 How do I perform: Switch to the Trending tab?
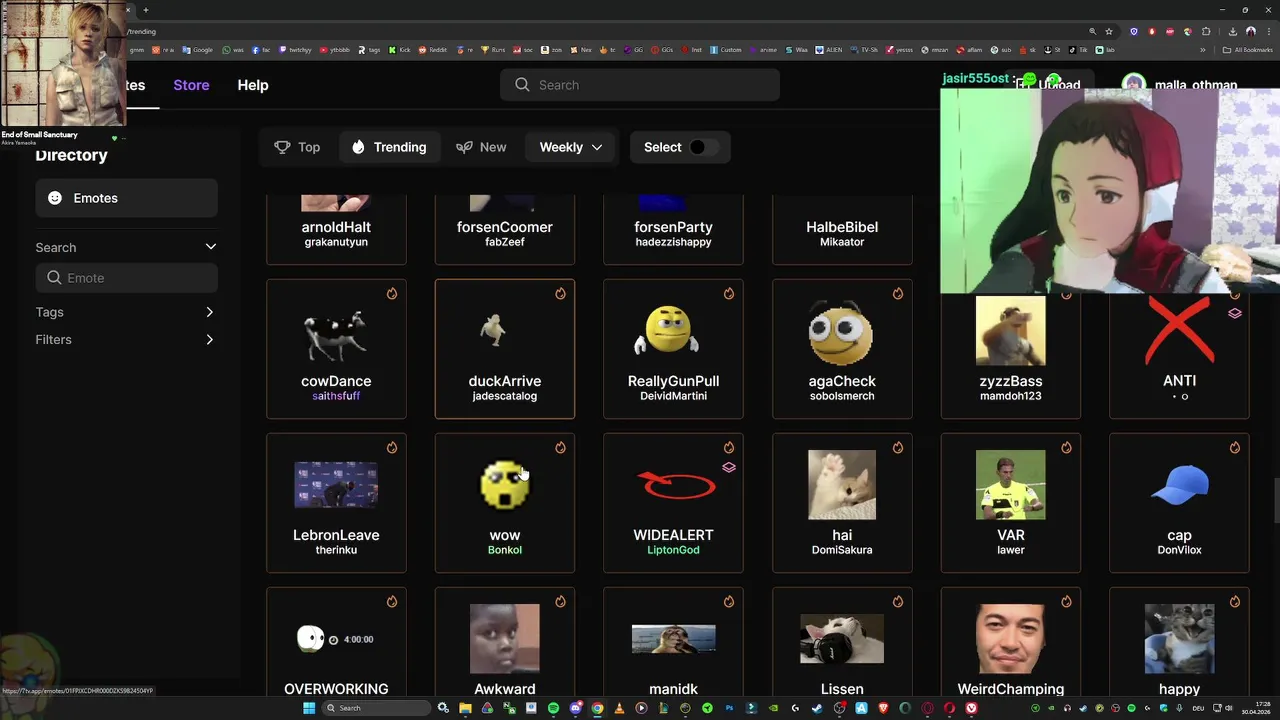coord(389,147)
